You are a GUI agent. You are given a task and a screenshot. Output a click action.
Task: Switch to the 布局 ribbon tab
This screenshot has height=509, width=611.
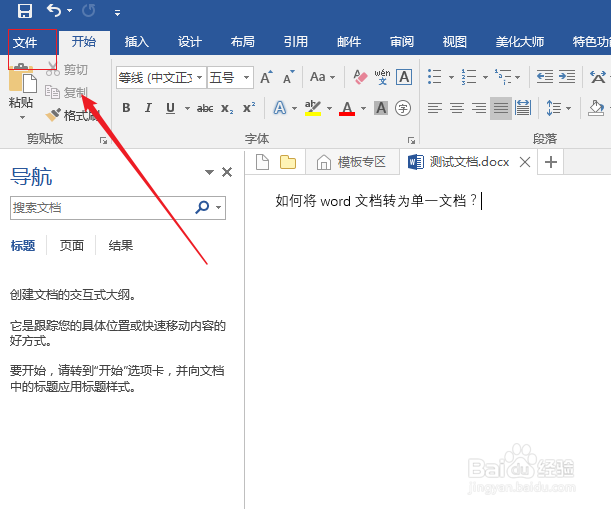click(x=242, y=42)
